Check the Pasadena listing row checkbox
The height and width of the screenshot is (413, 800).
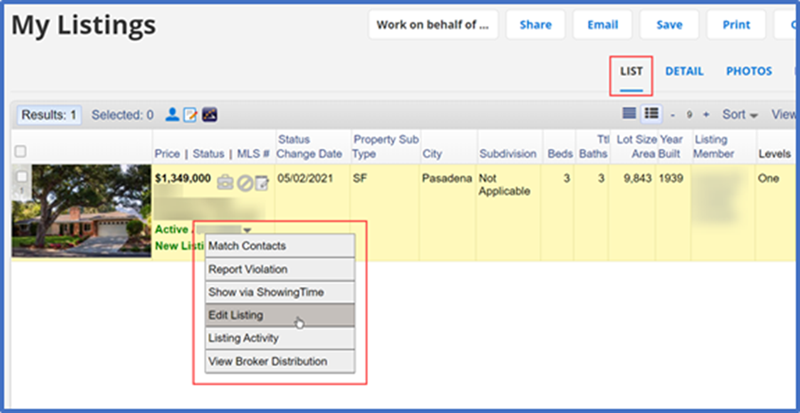click(21, 176)
